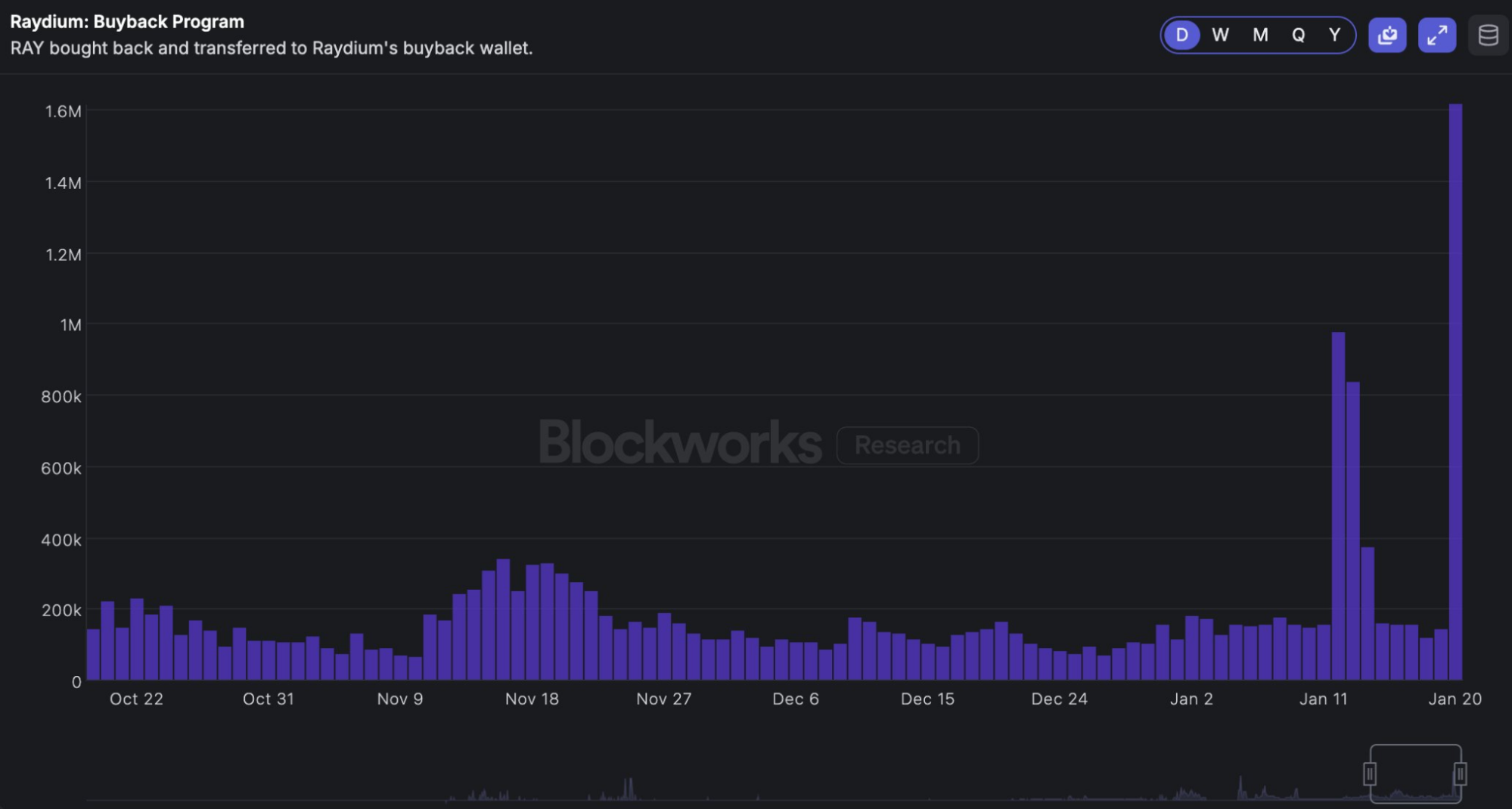Click the Jan 20 x-axis label
The image size is (1512, 809).
[x=1455, y=699]
